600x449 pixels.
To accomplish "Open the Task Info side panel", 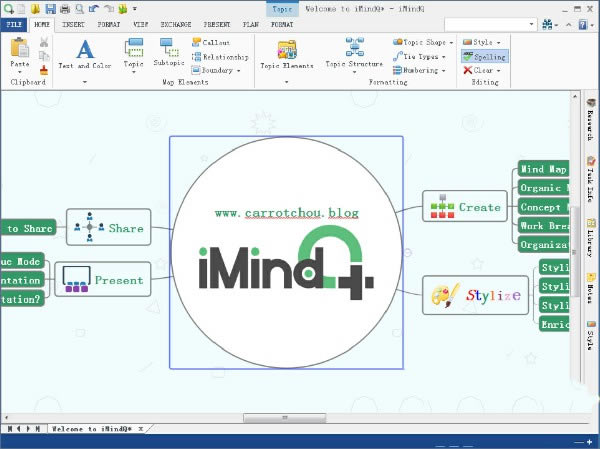I will click(591, 178).
